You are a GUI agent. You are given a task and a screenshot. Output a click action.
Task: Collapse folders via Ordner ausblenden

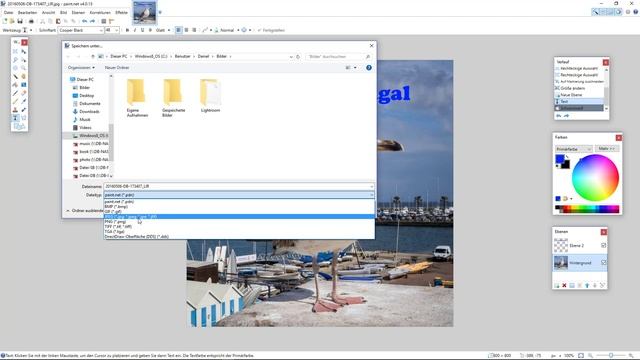85,211
